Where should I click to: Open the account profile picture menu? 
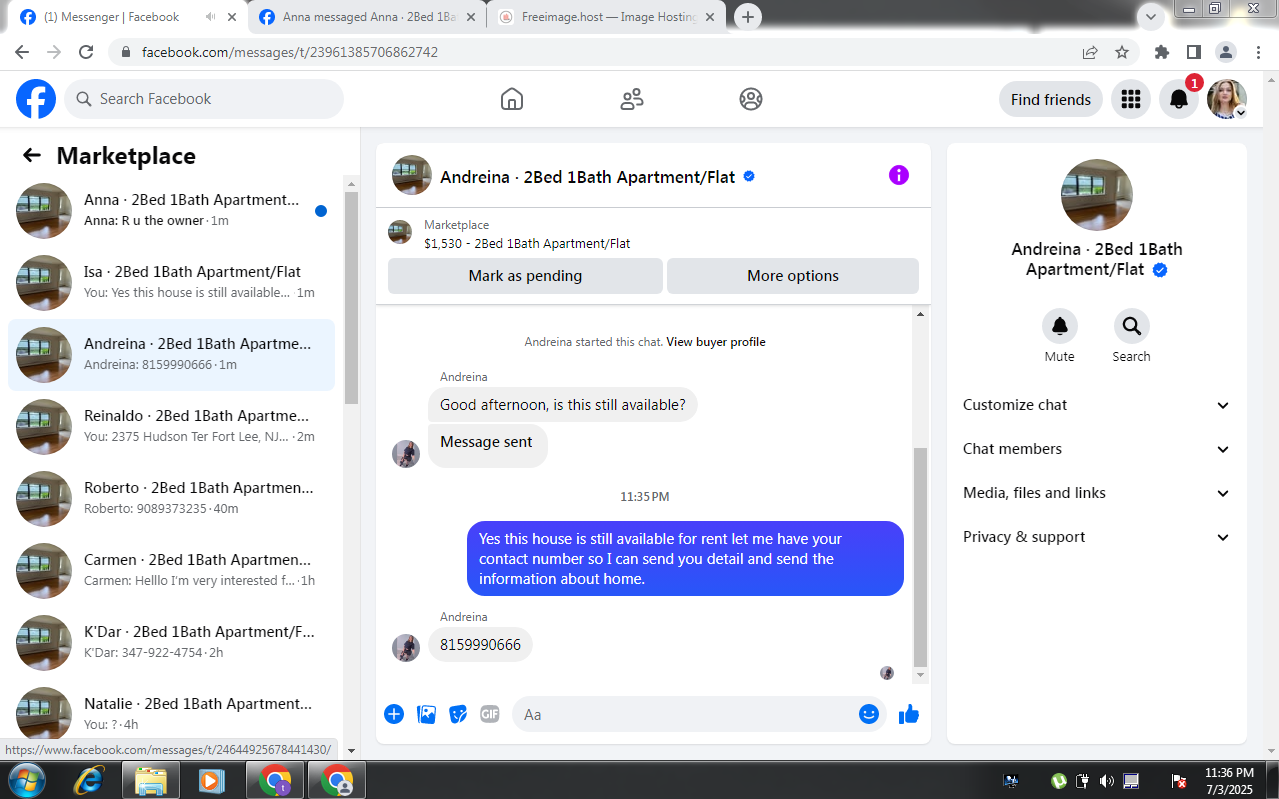click(1227, 99)
